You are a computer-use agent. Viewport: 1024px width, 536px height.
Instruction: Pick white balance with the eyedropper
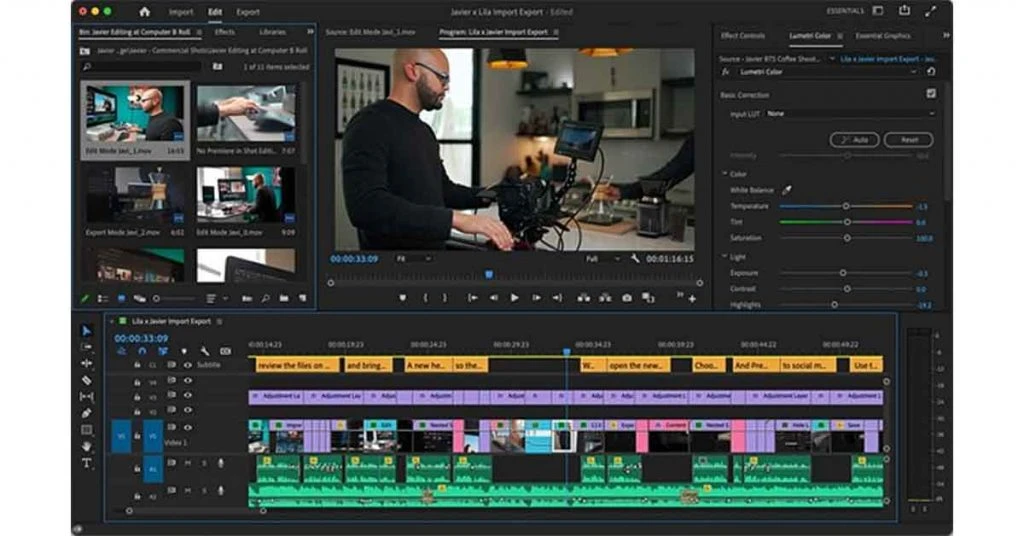coord(787,190)
